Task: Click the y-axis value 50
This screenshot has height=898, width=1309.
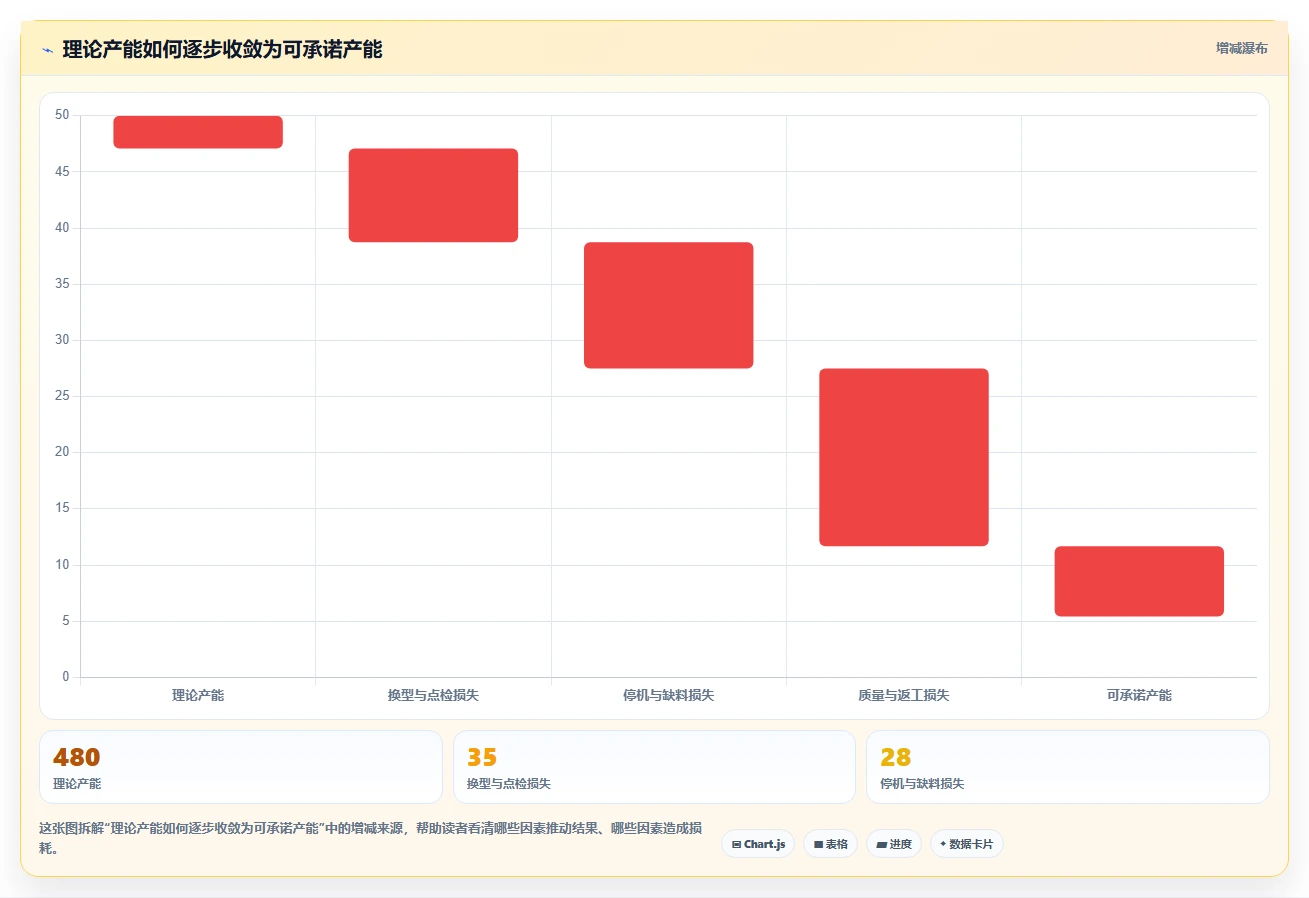Action: click(62, 115)
